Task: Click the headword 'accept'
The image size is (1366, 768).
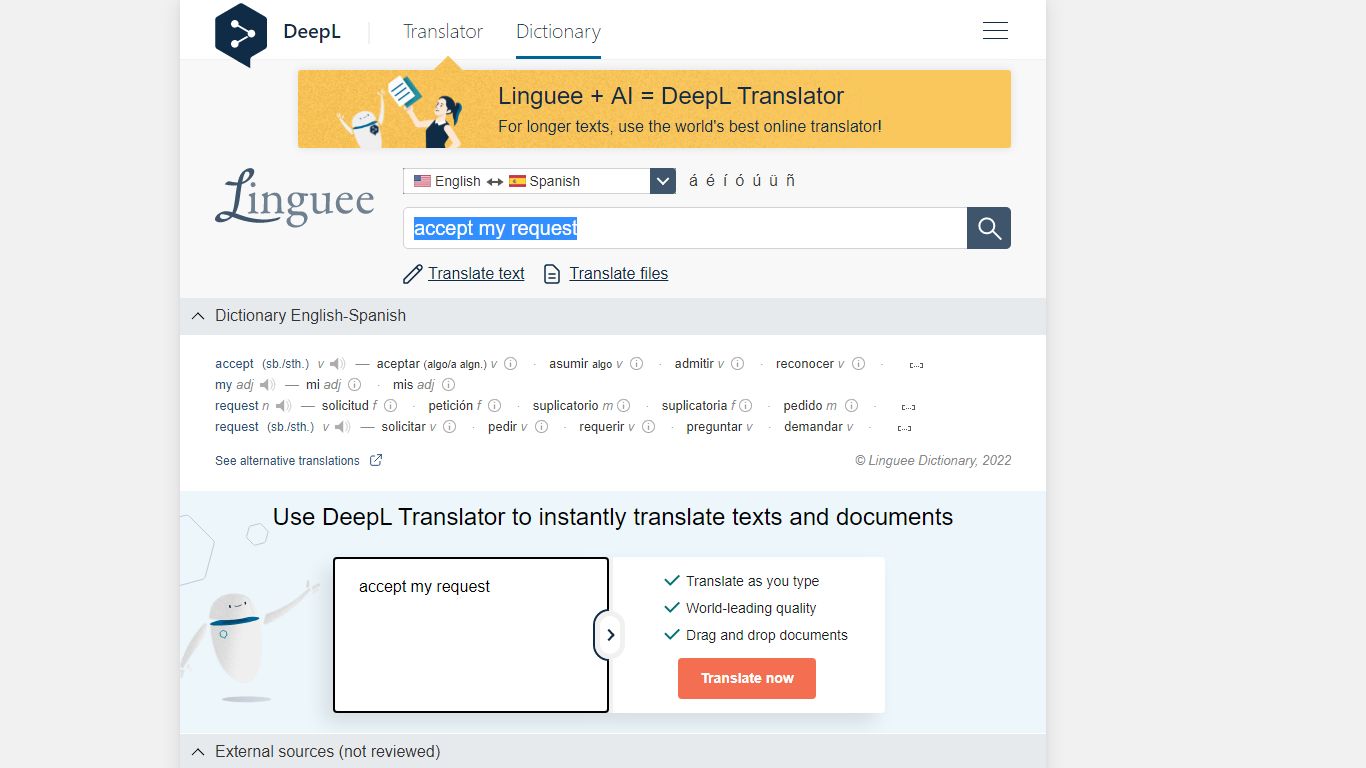Action: [x=235, y=364]
